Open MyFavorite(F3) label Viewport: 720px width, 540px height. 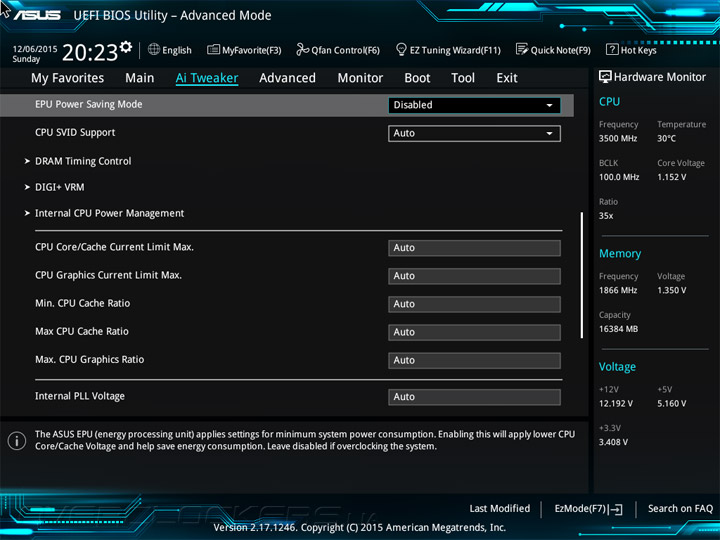(252, 50)
